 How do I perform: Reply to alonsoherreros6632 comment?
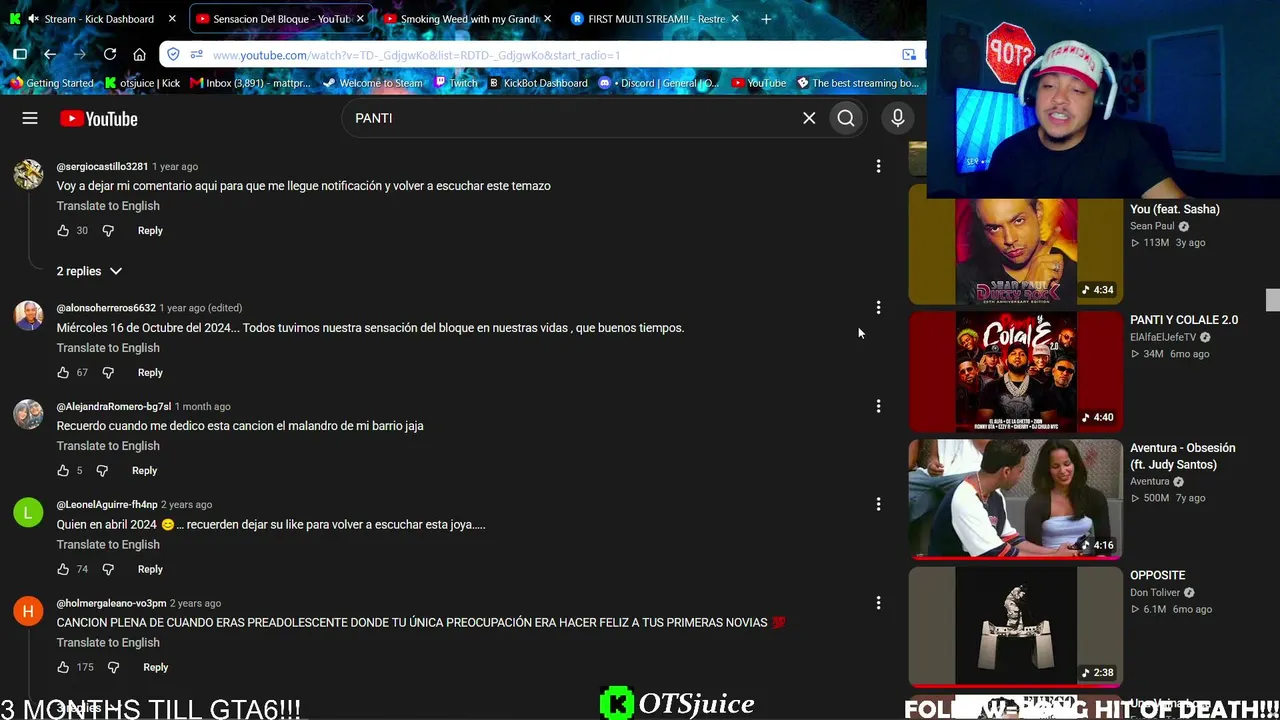click(x=150, y=372)
